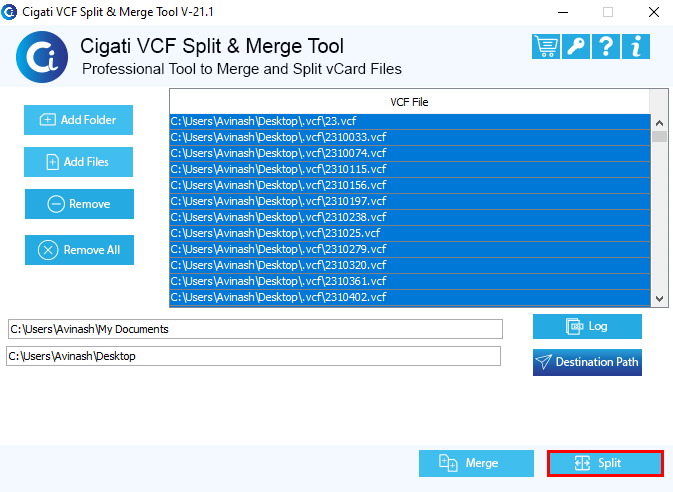
Task: Click the Add Files button
Action: tap(78, 162)
